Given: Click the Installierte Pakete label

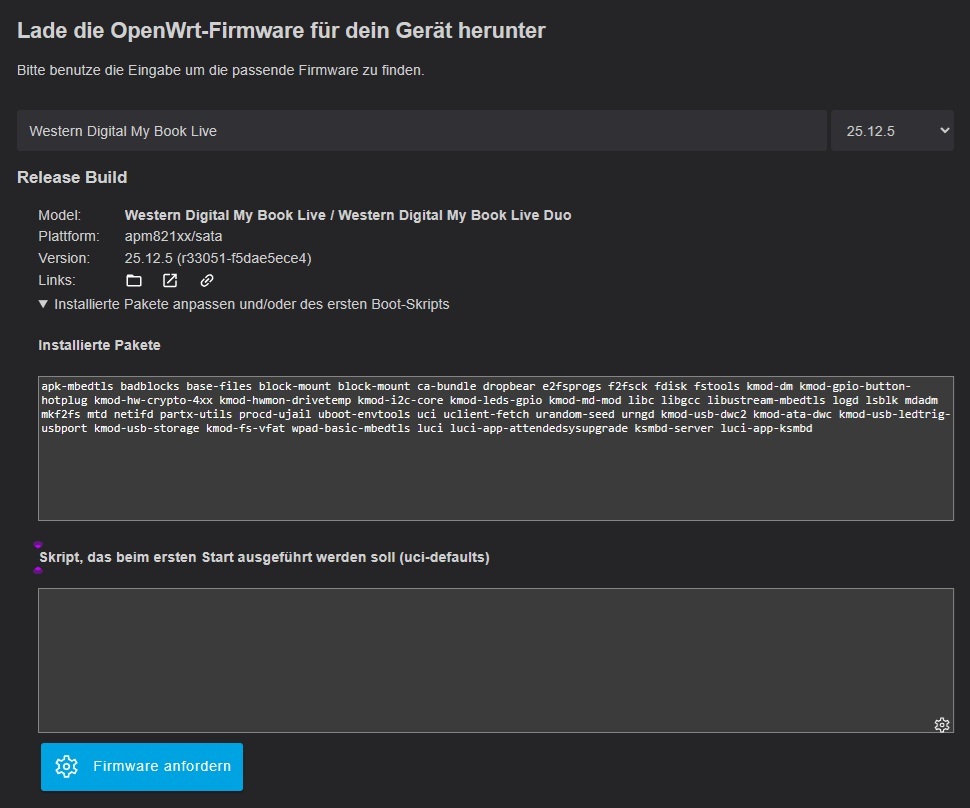Looking at the screenshot, I should coord(99,345).
